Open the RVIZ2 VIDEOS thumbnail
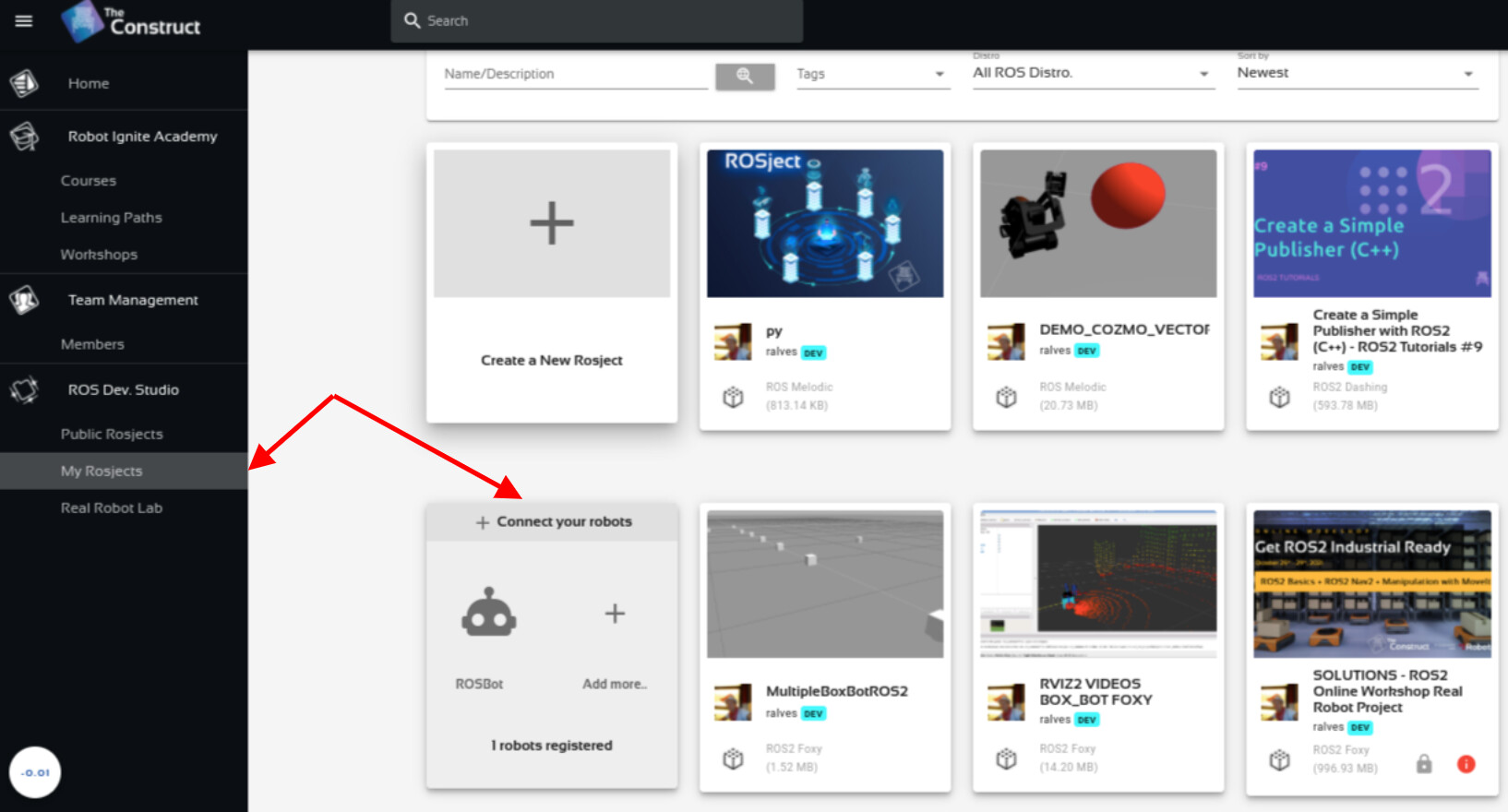This screenshot has width=1508, height=812. click(x=1098, y=584)
